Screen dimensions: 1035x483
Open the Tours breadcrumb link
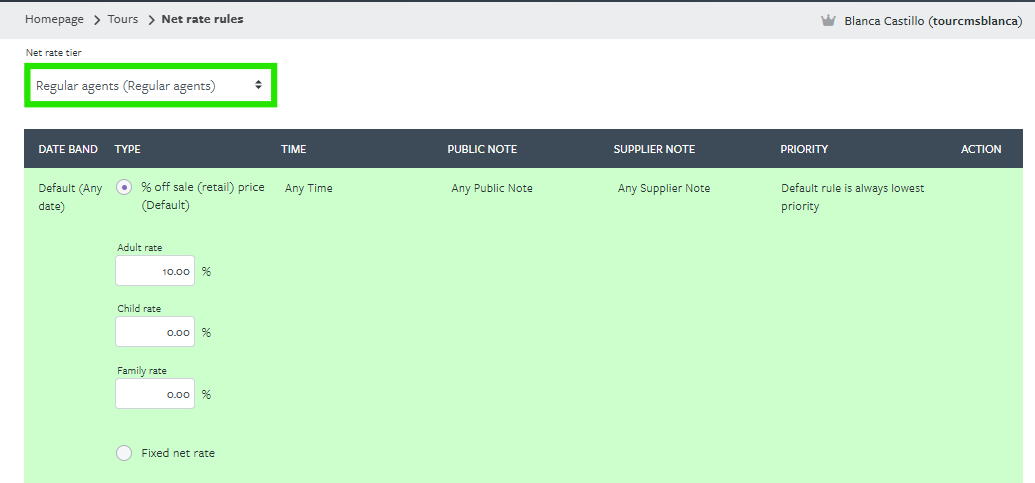tap(123, 19)
